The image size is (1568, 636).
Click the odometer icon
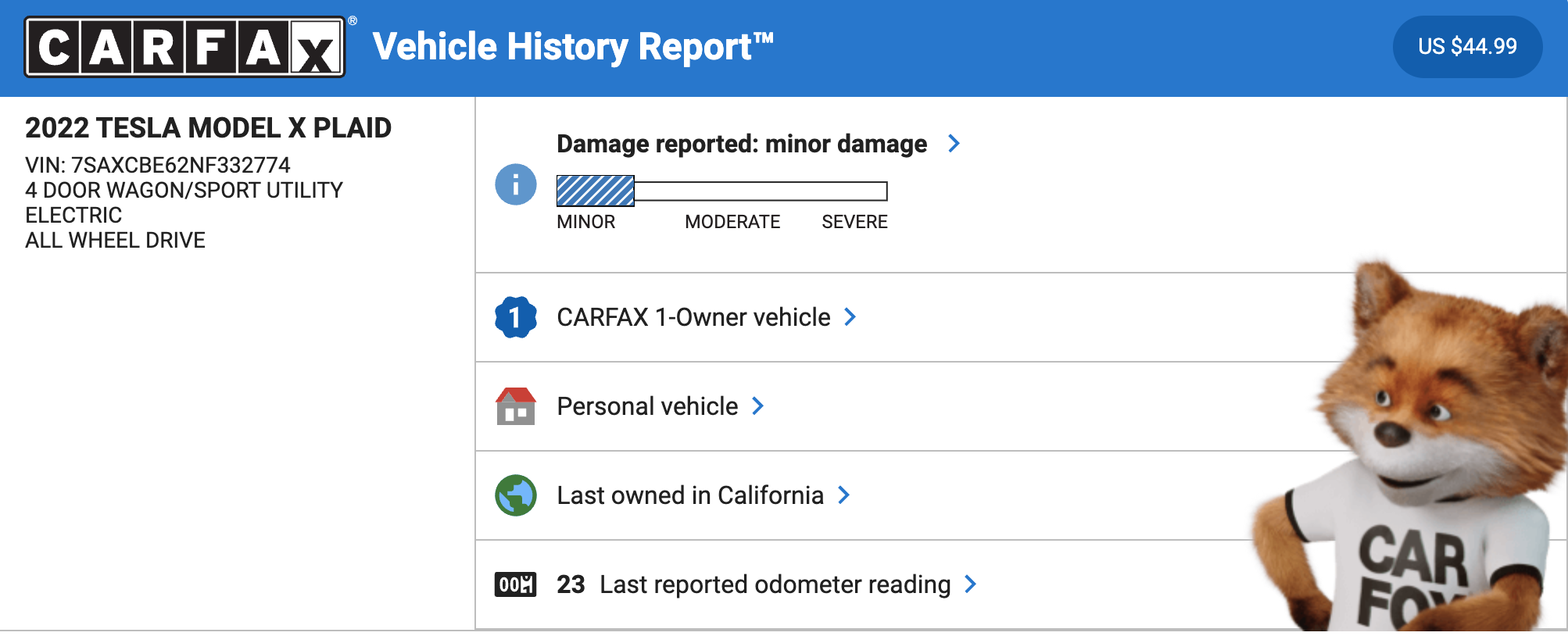(x=516, y=584)
